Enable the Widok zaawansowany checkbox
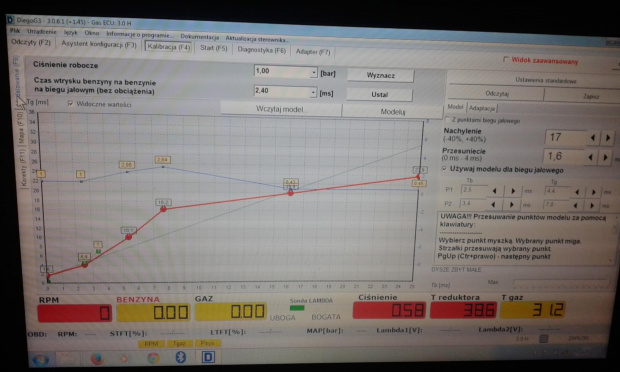The width and height of the screenshot is (620, 372). coord(505,59)
